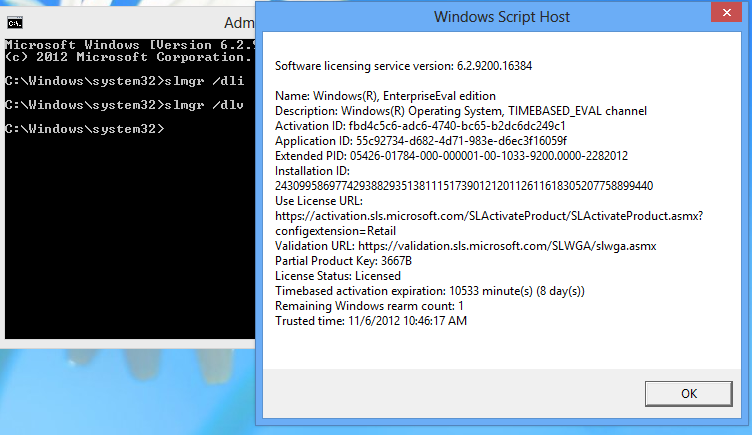Click the 'slmgr /dli' command line
Image resolution: width=752 pixels, height=435 pixels.
coord(125,81)
